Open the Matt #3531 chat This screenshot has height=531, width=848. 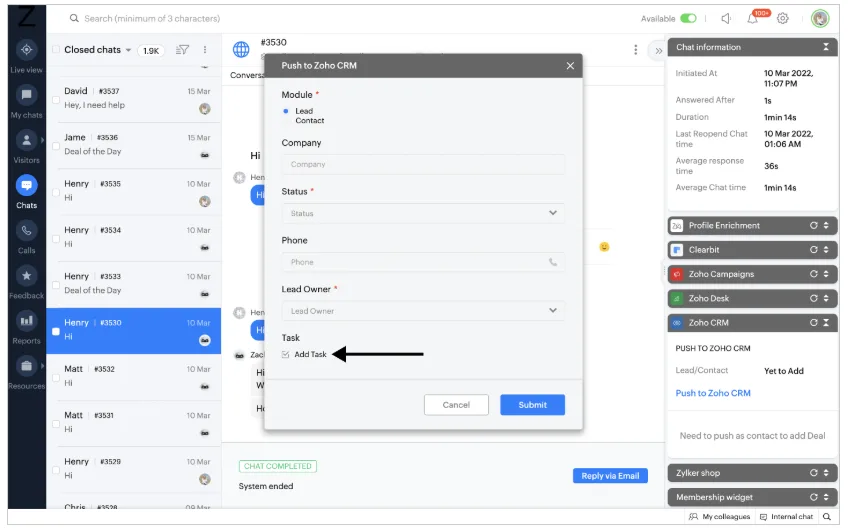click(134, 423)
